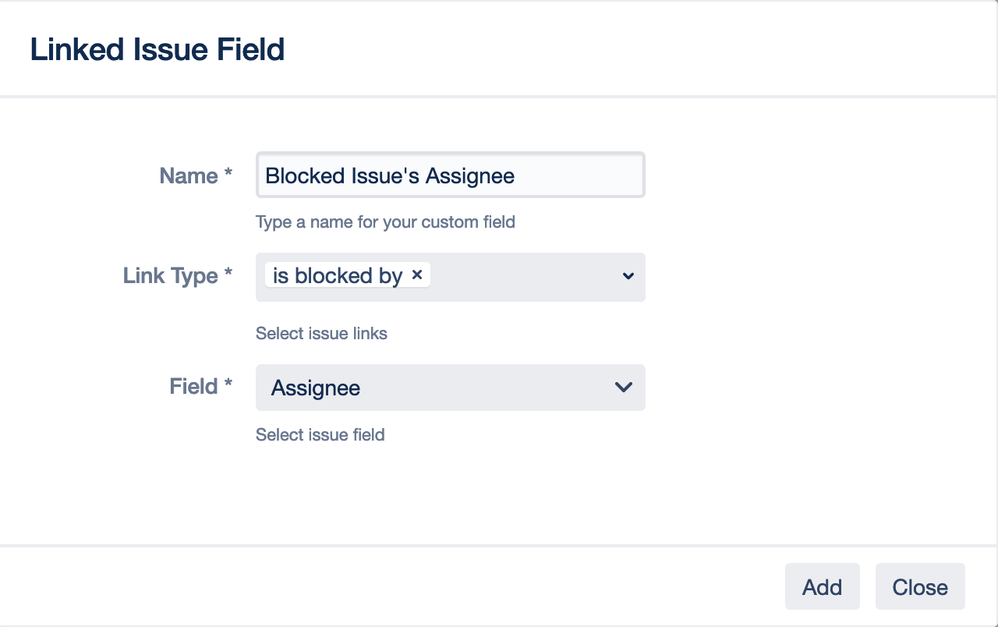Click the Close button

point(919,587)
